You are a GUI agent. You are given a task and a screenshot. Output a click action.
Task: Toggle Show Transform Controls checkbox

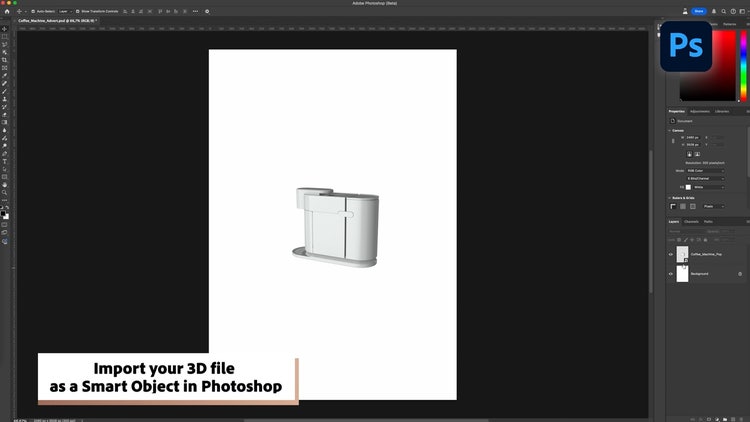[x=77, y=11]
